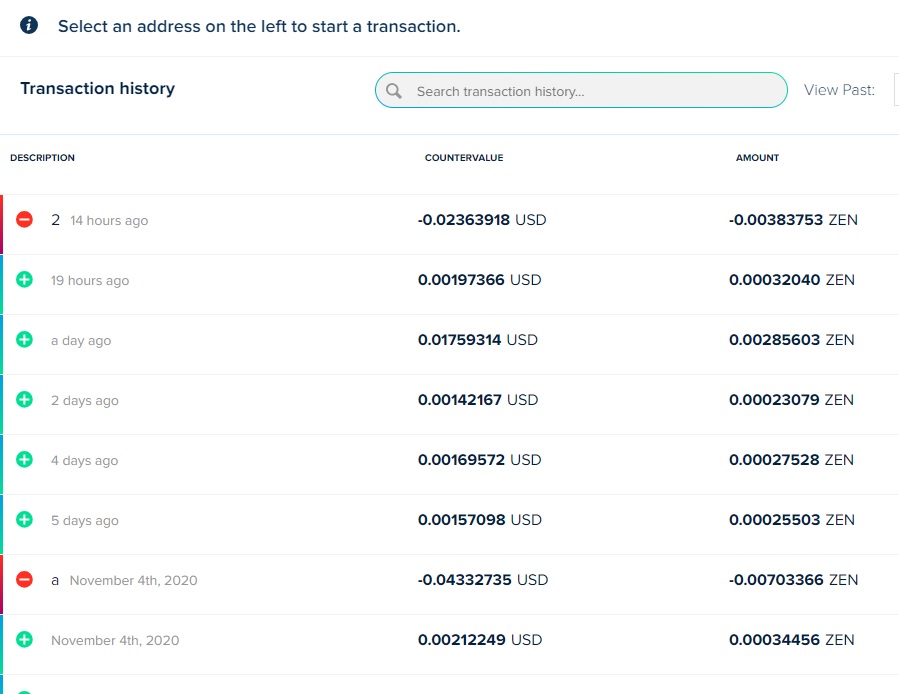Viewport: 899px width, 694px height.
Task: Open the -0.00383753 ZEN transaction
Action: click(793, 220)
